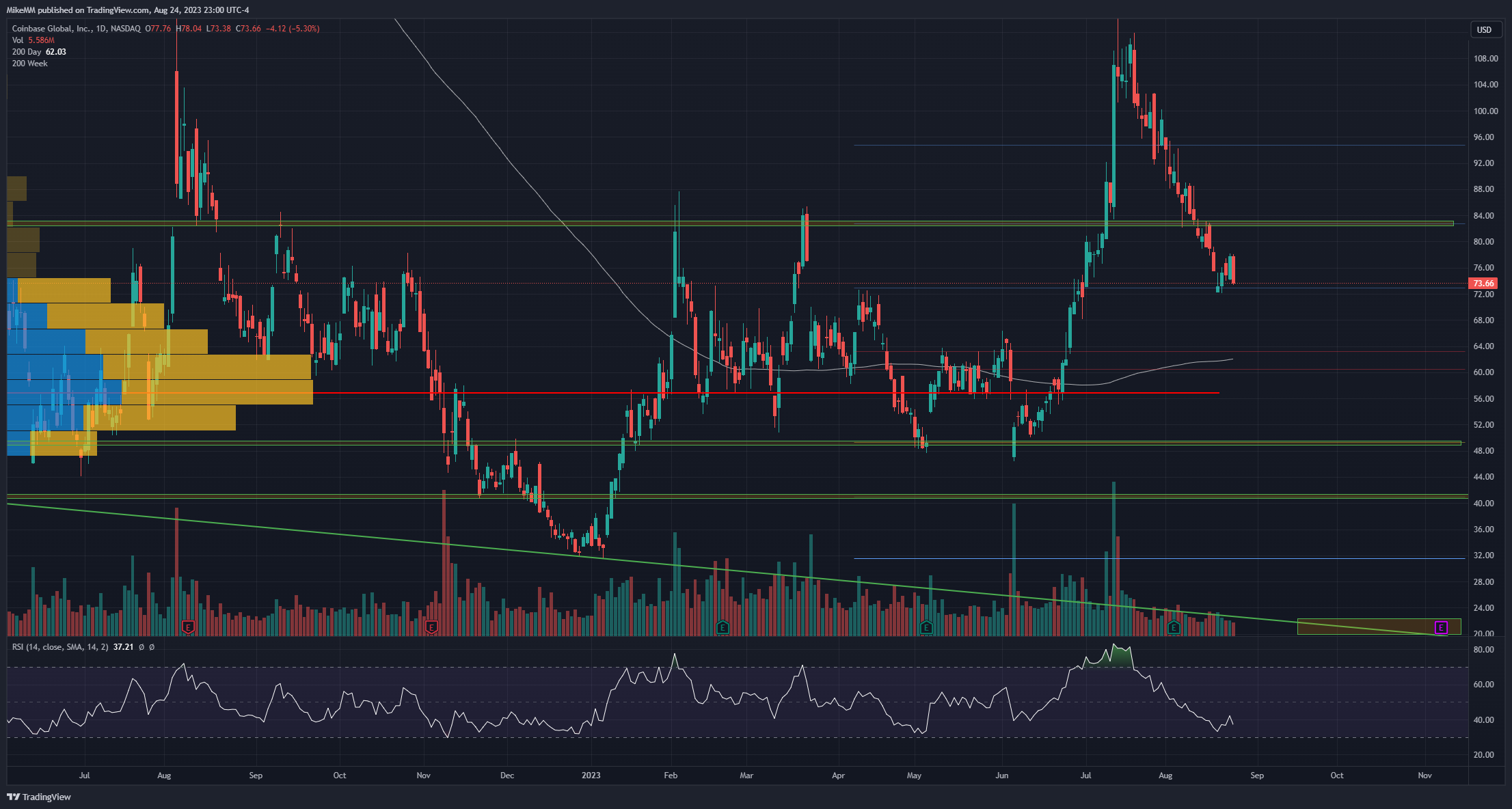The height and width of the screenshot is (809, 1512).
Task: Click the close value C73.66 in header
Action: click(x=249, y=29)
